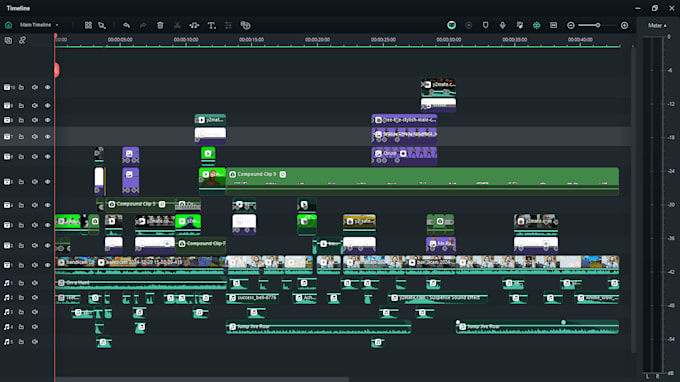Zoom out the timeline with minus button
Image resolution: width=680 pixels, height=382 pixels.
[571, 26]
